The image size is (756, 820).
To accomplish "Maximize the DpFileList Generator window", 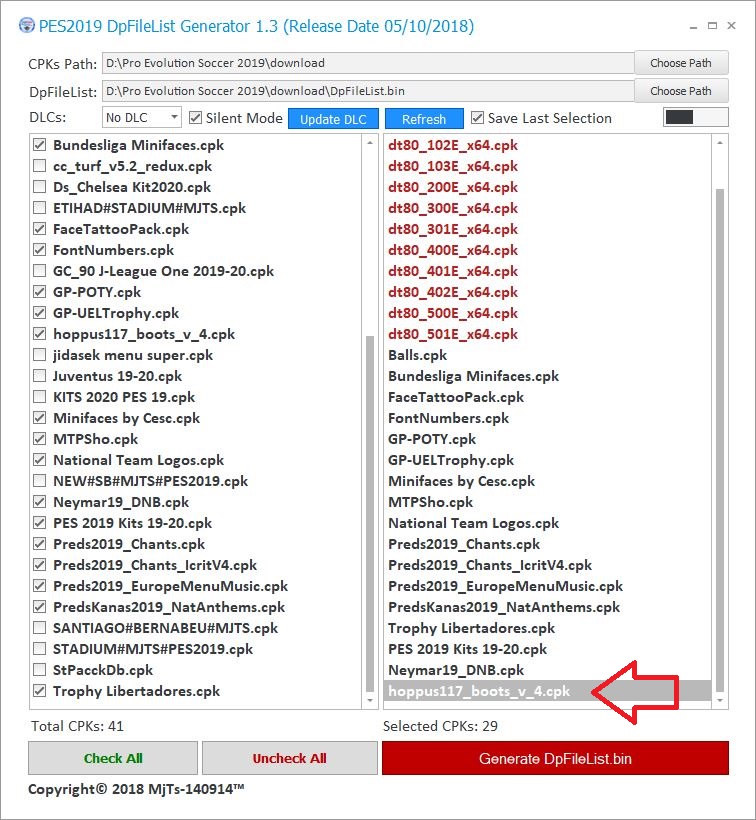I will [x=712, y=26].
